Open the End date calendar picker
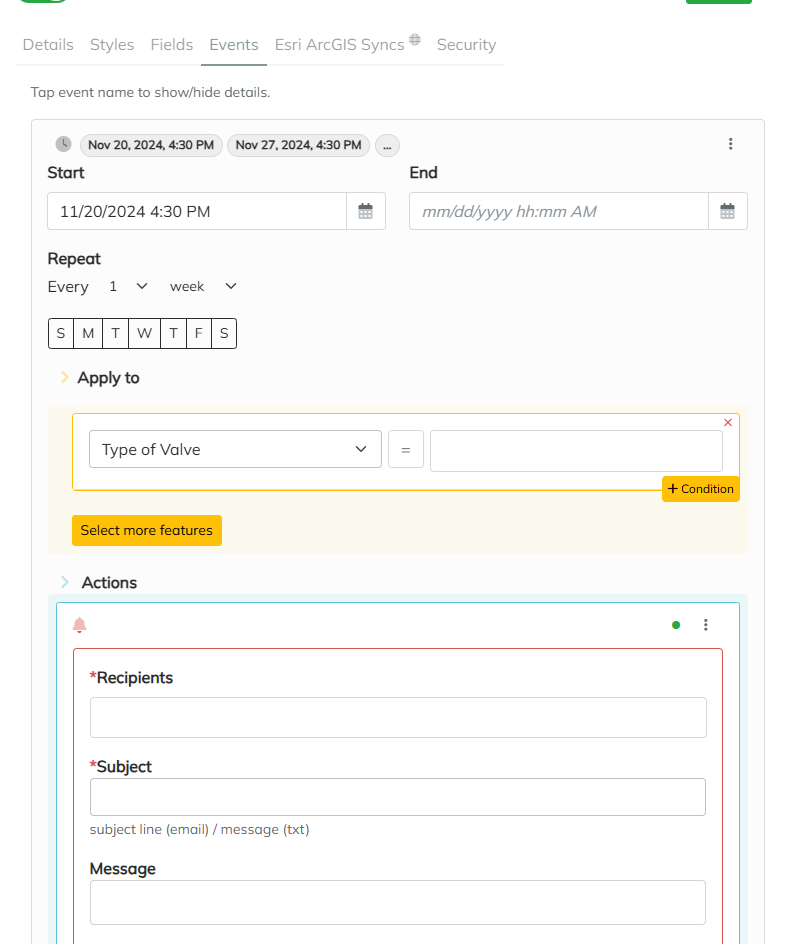This screenshot has width=796, height=944. click(x=728, y=211)
